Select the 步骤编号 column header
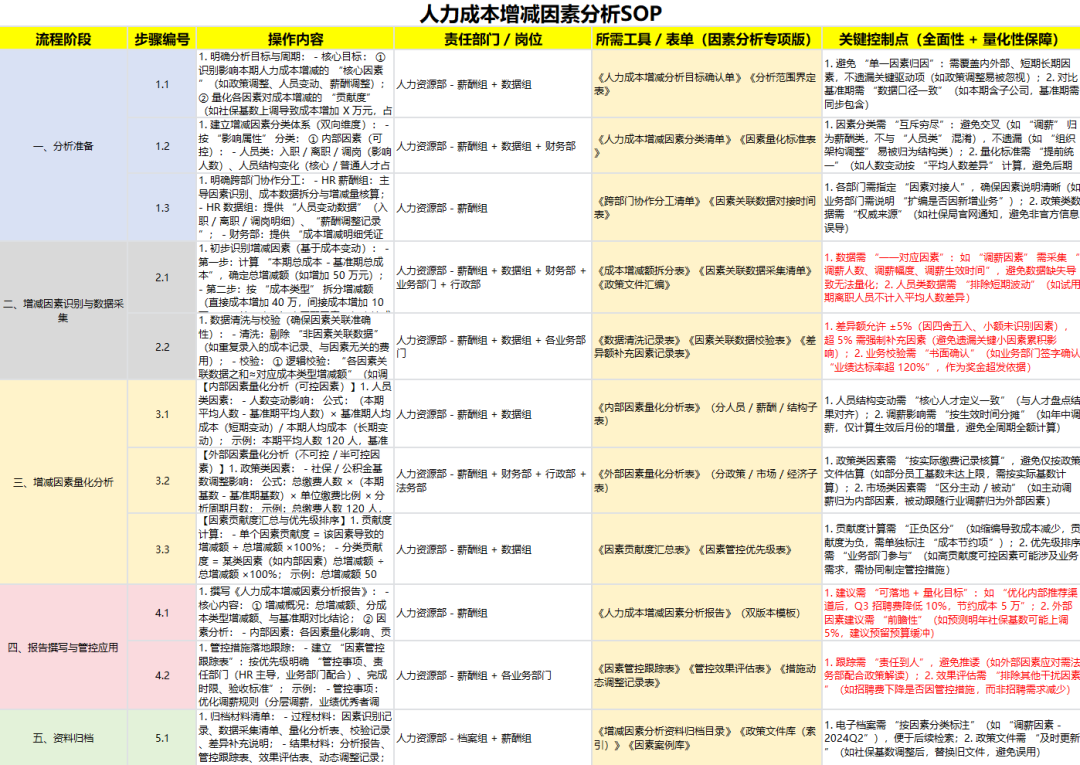The width and height of the screenshot is (1080, 765). 162,39
